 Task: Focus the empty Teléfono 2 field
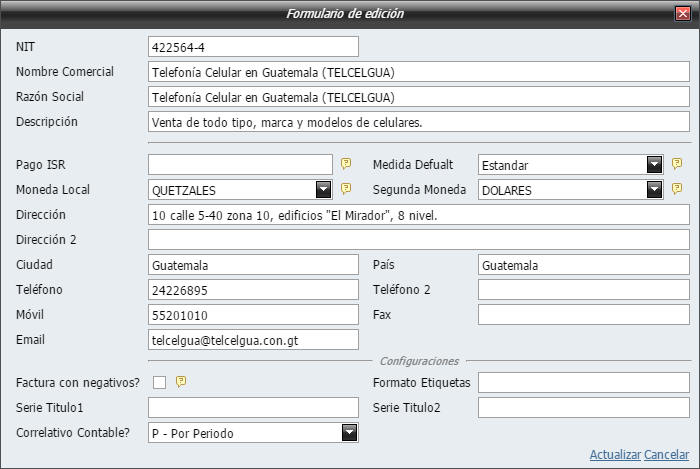coord(584,290)
